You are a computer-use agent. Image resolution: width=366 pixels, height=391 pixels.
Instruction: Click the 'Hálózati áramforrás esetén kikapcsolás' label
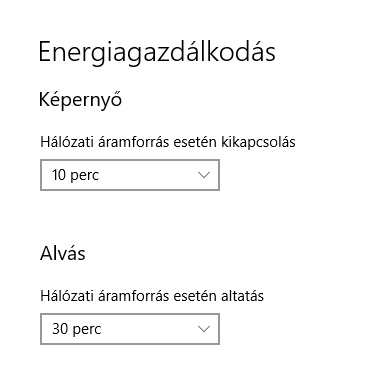pos(168,142)
